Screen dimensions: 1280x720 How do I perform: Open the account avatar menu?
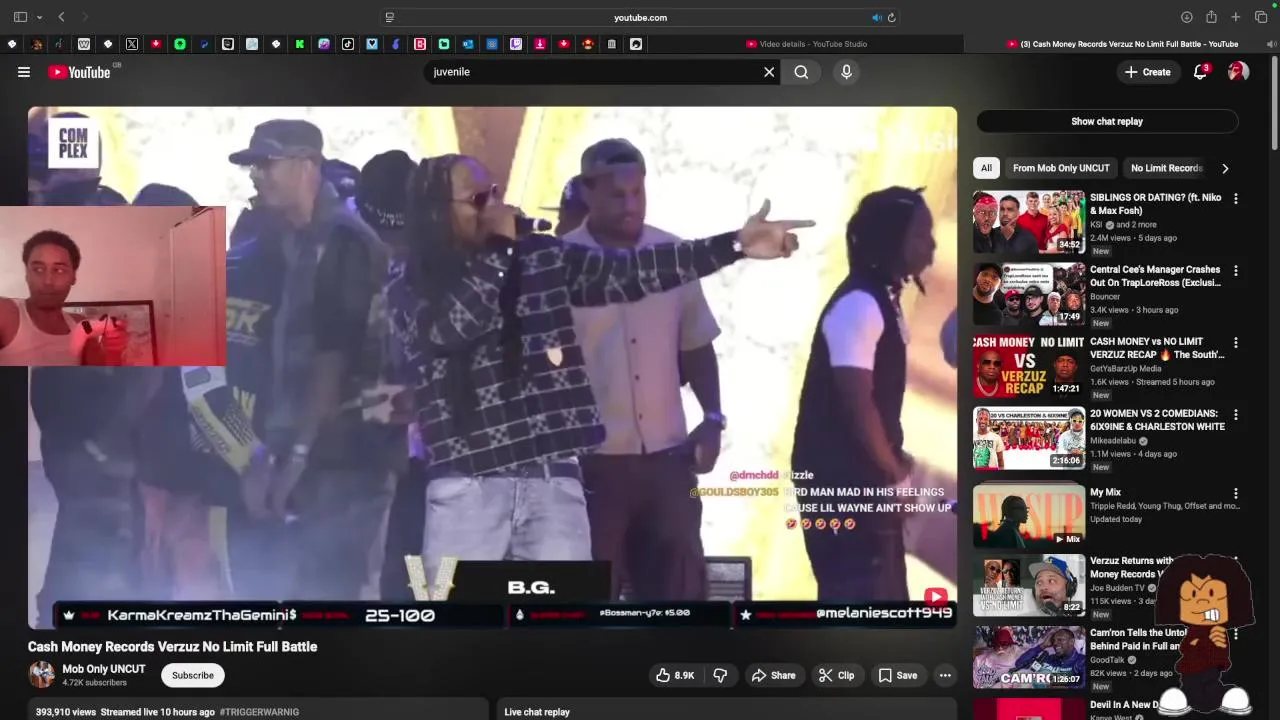click(1238, 72)
